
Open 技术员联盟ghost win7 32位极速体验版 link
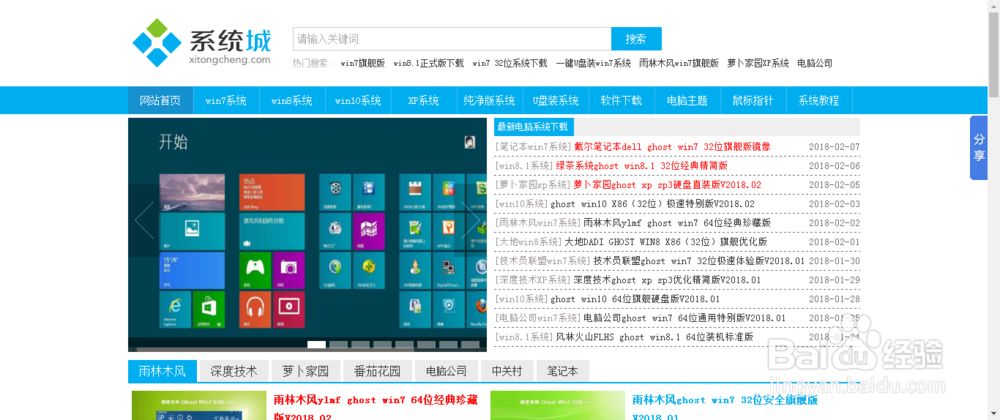click(x=699, y=261)
